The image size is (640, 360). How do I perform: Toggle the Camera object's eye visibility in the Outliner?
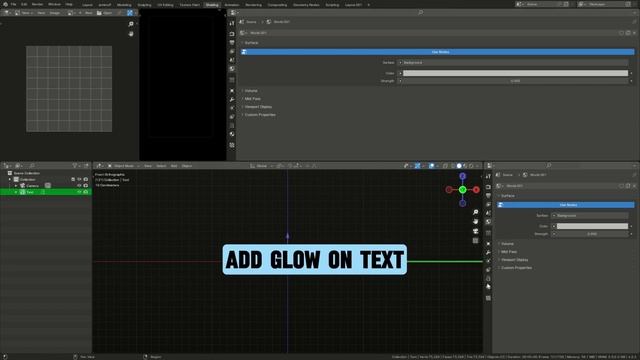[79, 186]
